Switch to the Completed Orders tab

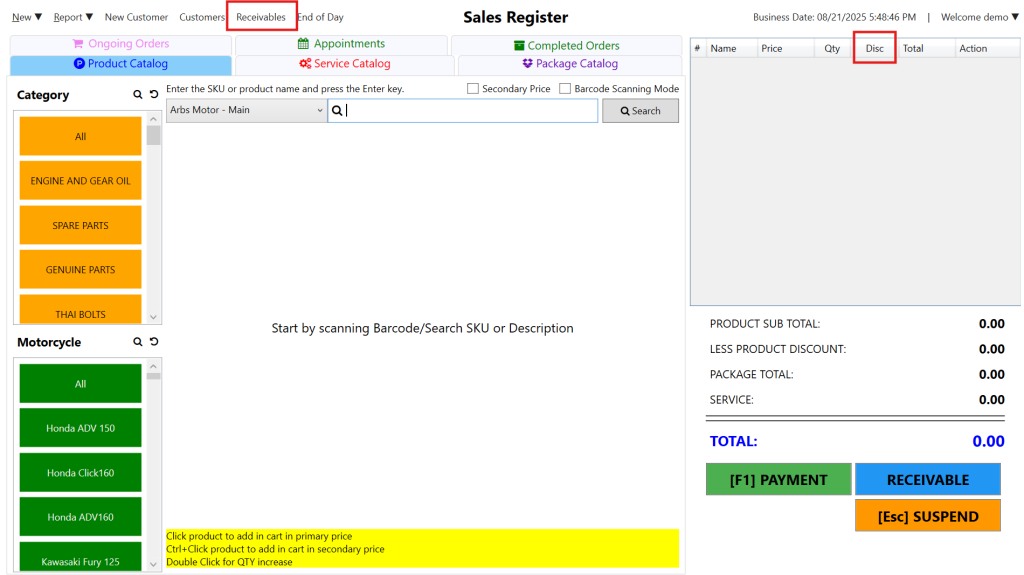point(565,45)
